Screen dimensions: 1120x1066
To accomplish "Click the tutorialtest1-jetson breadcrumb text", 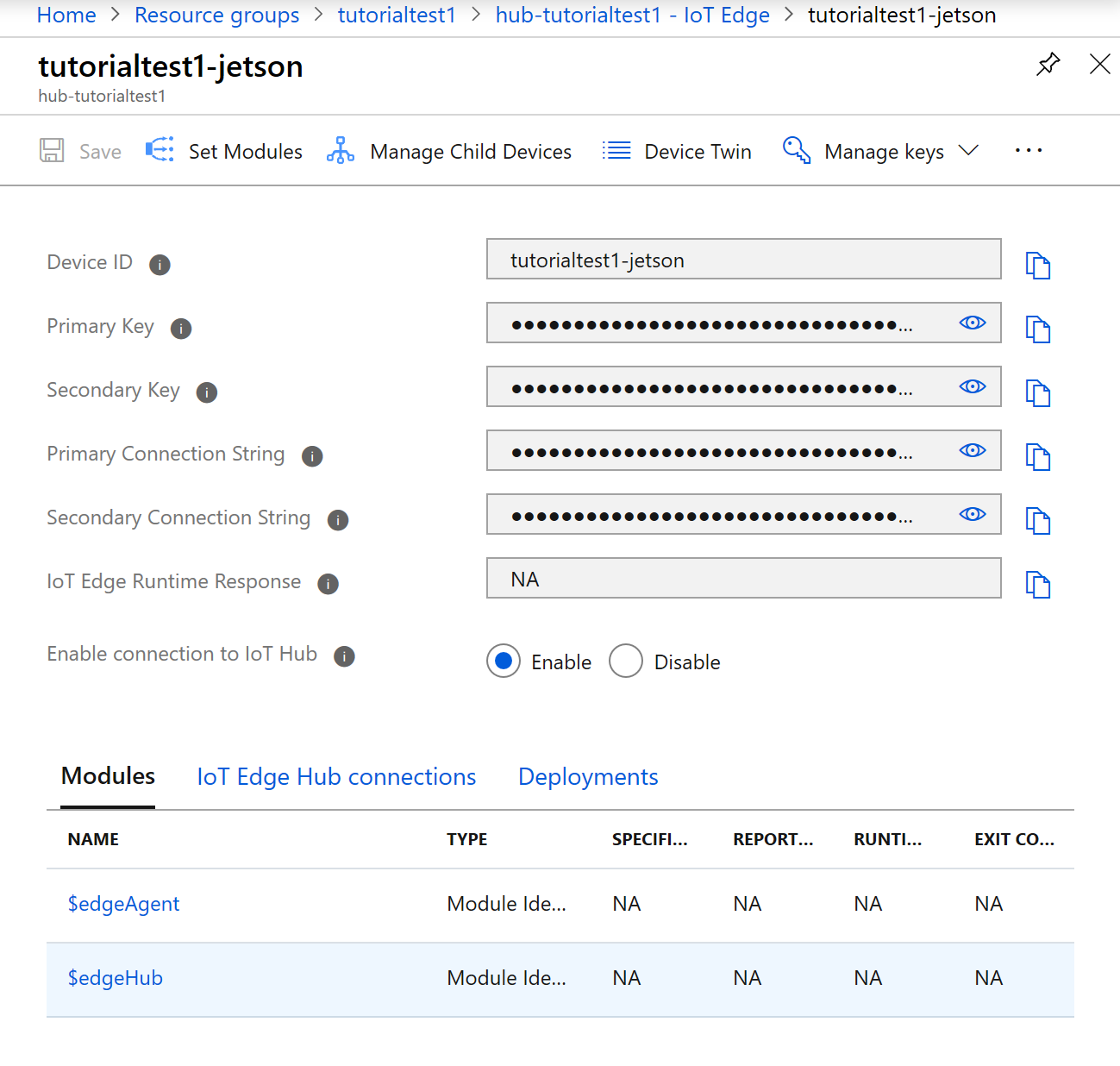I will (x=902, y=15).
